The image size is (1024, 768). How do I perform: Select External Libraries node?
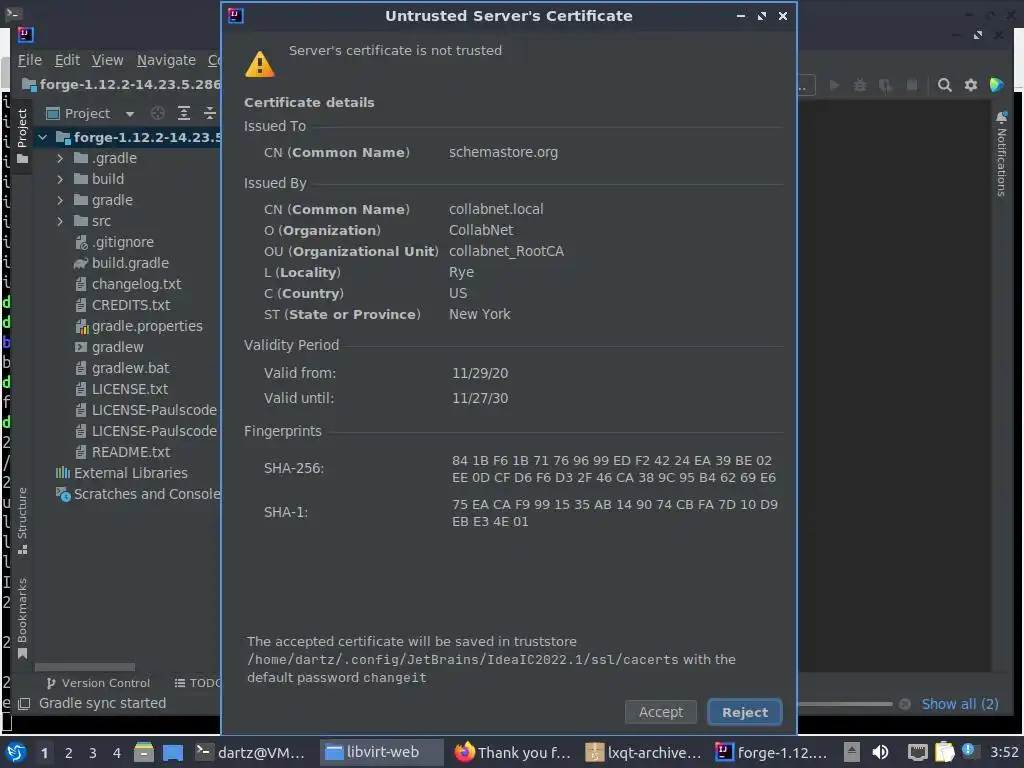coord(130,473)
